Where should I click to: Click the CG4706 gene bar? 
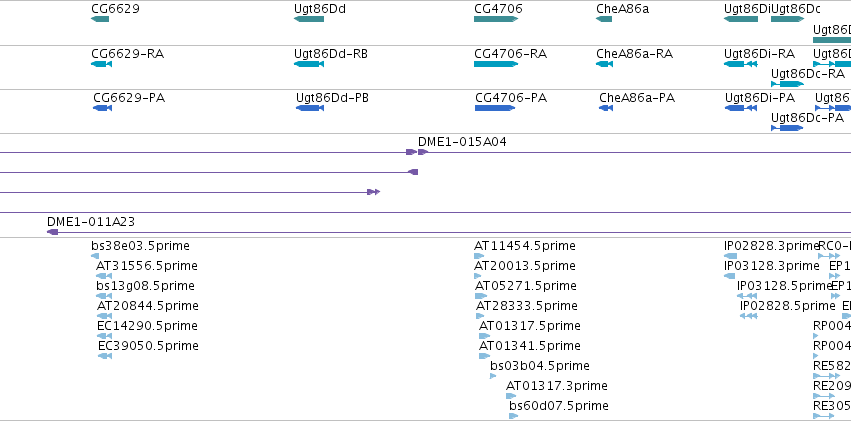point(496,19)
